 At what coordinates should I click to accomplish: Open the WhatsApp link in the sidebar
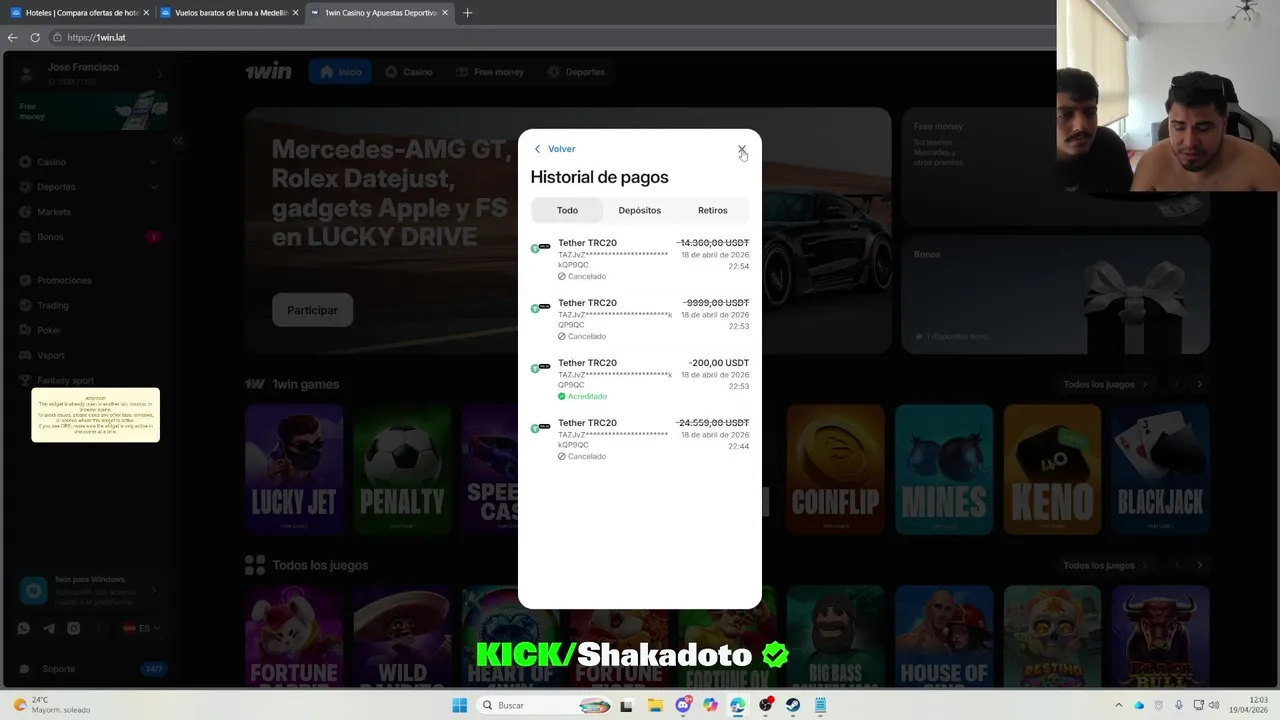point(24,628)
